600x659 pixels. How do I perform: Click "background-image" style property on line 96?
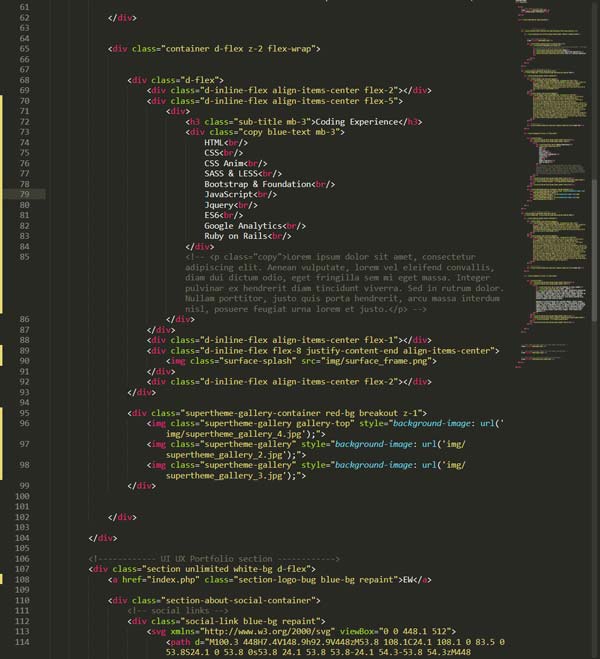[432, 423]
